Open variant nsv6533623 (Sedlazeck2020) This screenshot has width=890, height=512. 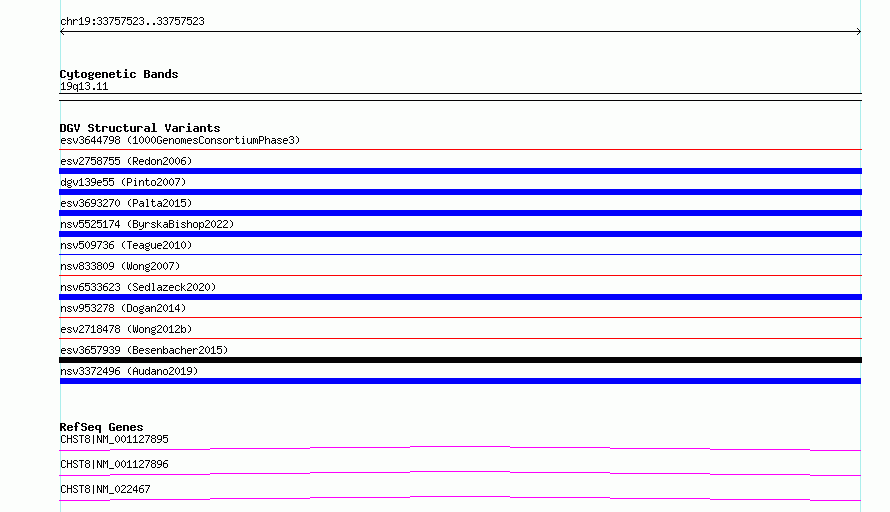(x=138, y=287)
